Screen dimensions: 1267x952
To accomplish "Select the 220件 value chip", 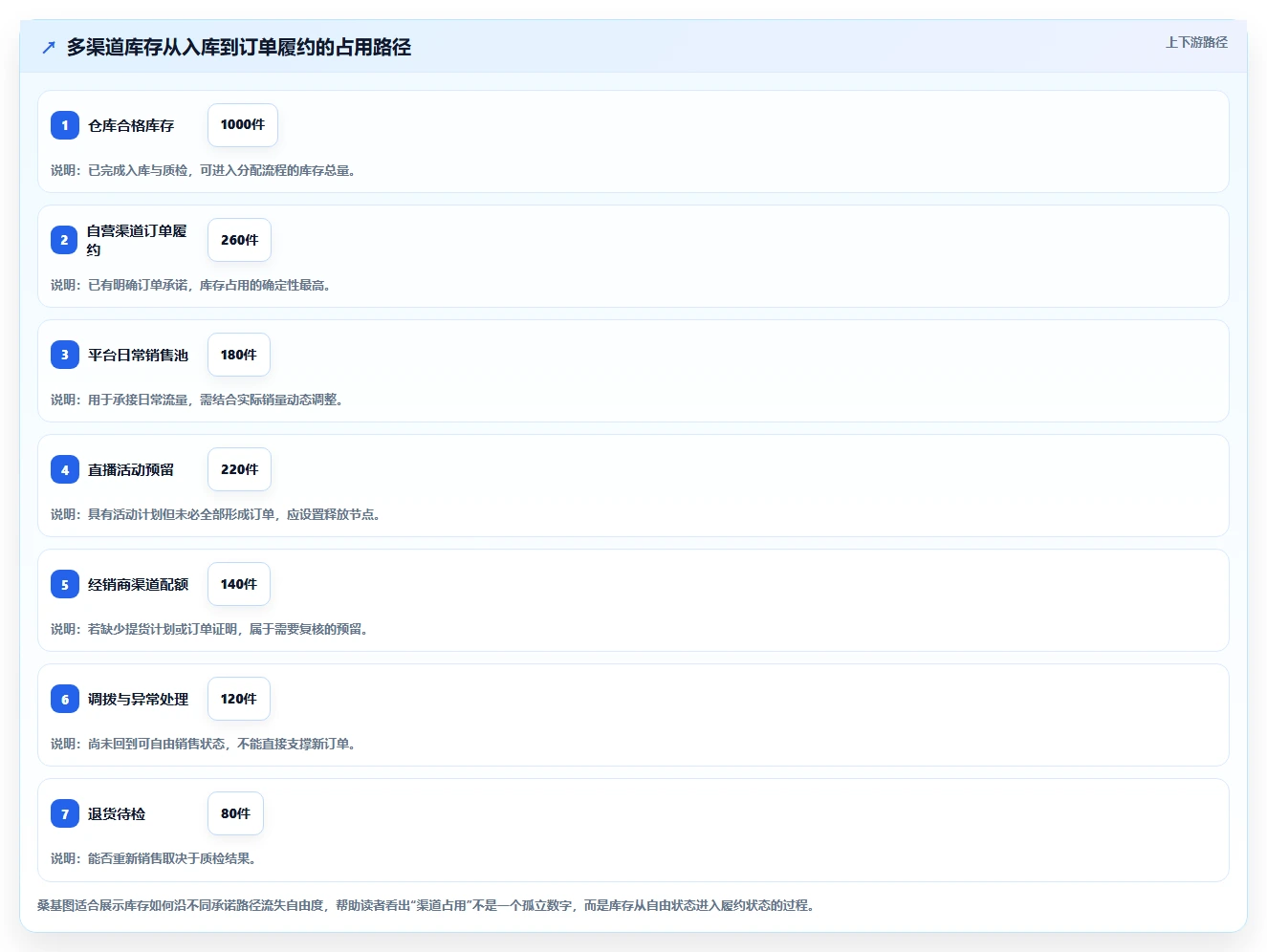I will pyautogui.click(x=239, y=469).
